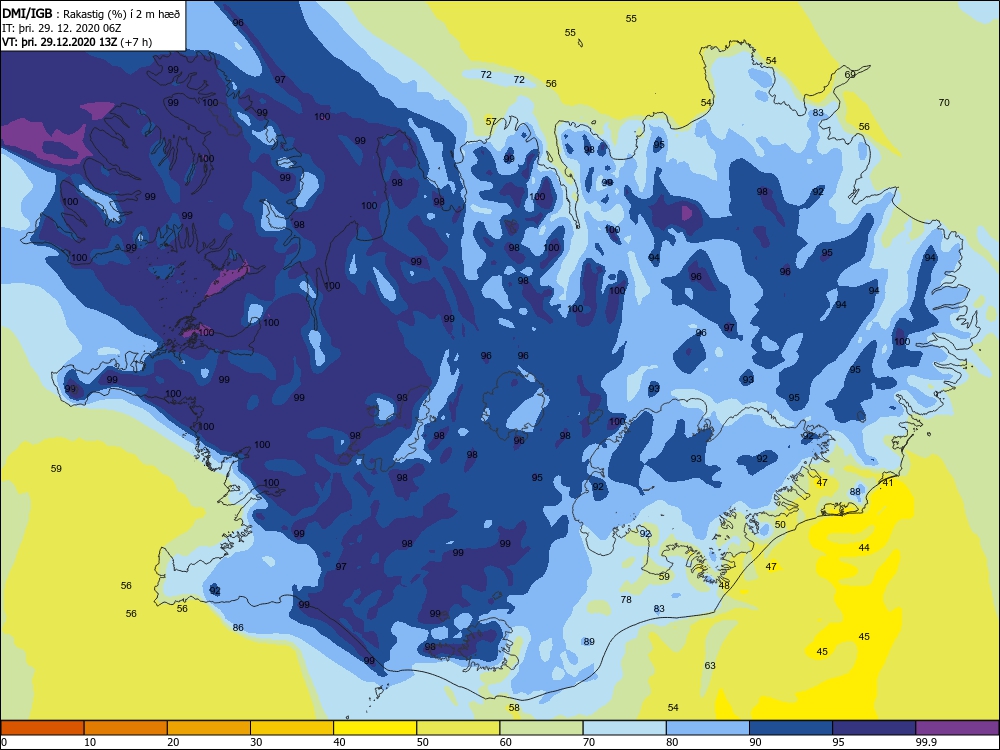Choose the 70–80 pale blue legend swatch
Image resolution: width=1000 pixels, height=750 pixels.
point(625,728)
